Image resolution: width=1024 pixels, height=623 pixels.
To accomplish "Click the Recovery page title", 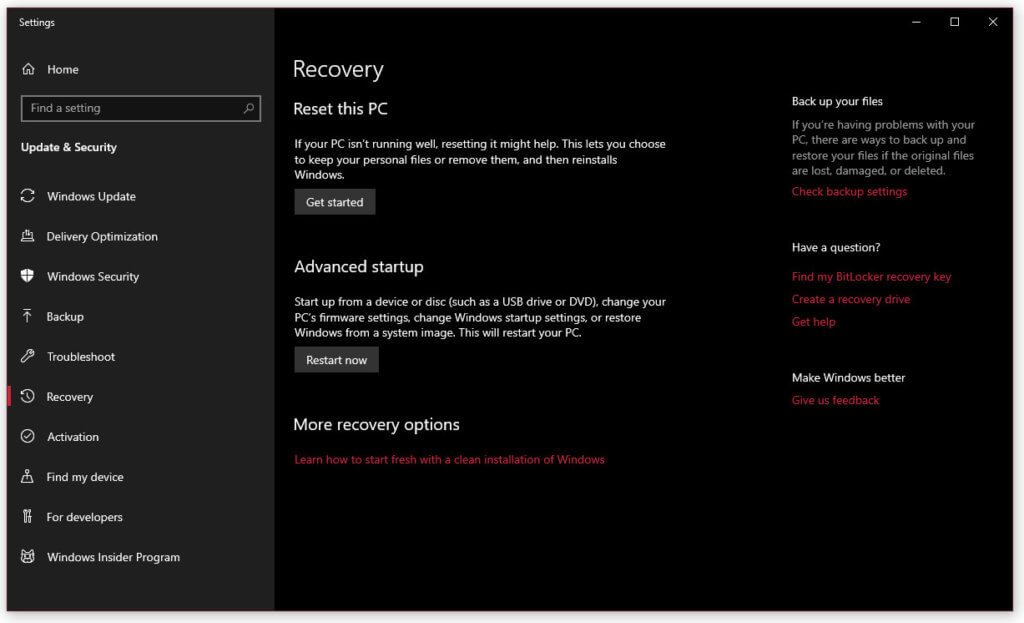I will (338, 69).
